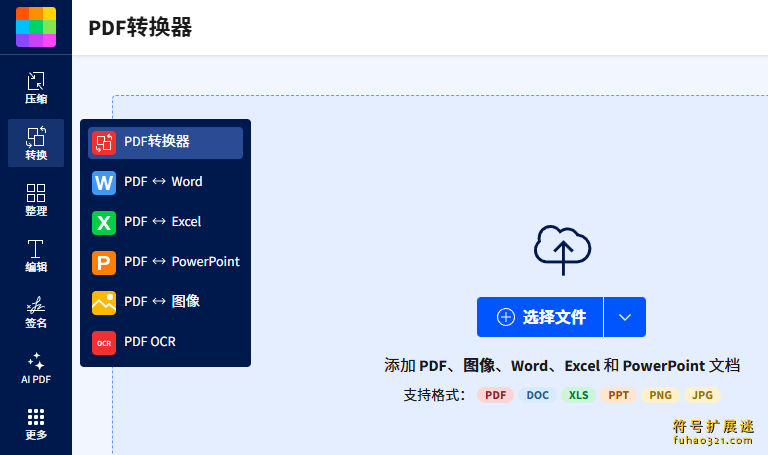The height and width of the screenshot is (455, 768).
Task: Select the 转换 convert sidebar item
Action: tap(36, 143)
